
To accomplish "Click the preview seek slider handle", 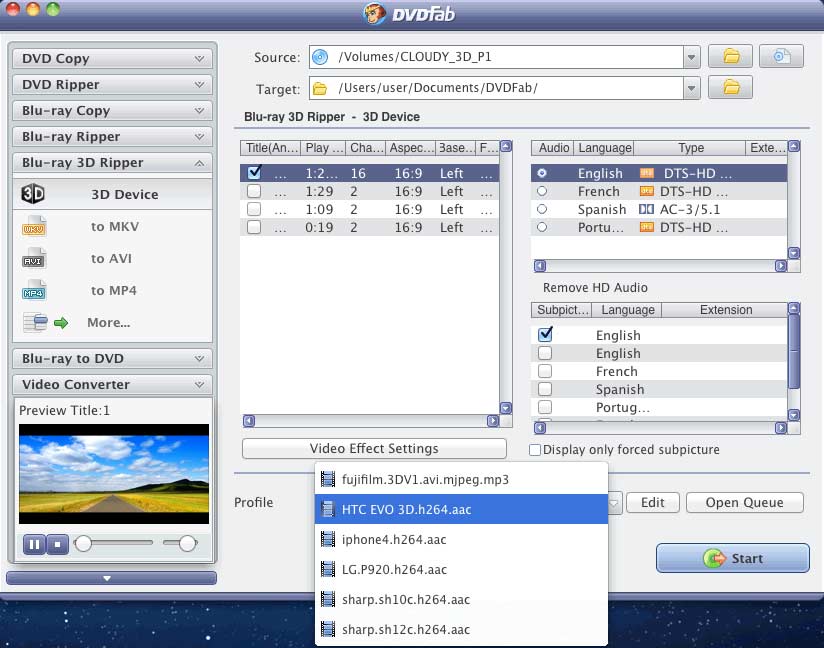I will point(83,543).
